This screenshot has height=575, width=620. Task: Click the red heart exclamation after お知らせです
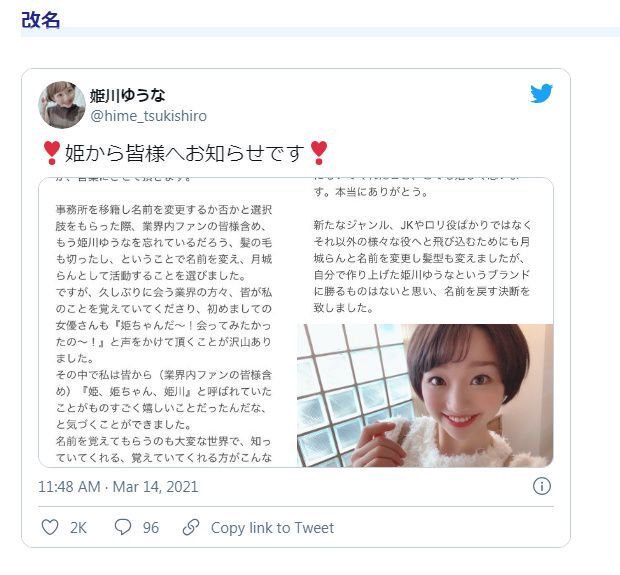pos(319,153)
